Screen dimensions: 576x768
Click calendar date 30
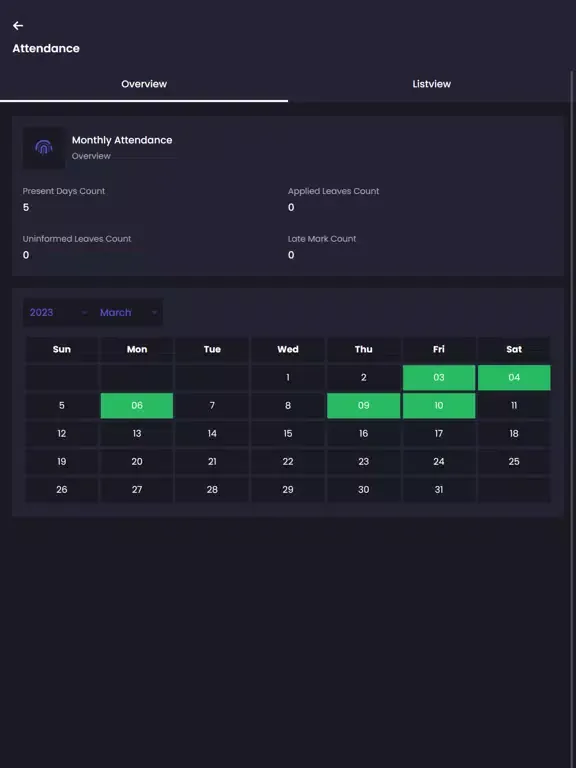pyautogui.click(x=363, y=489)
